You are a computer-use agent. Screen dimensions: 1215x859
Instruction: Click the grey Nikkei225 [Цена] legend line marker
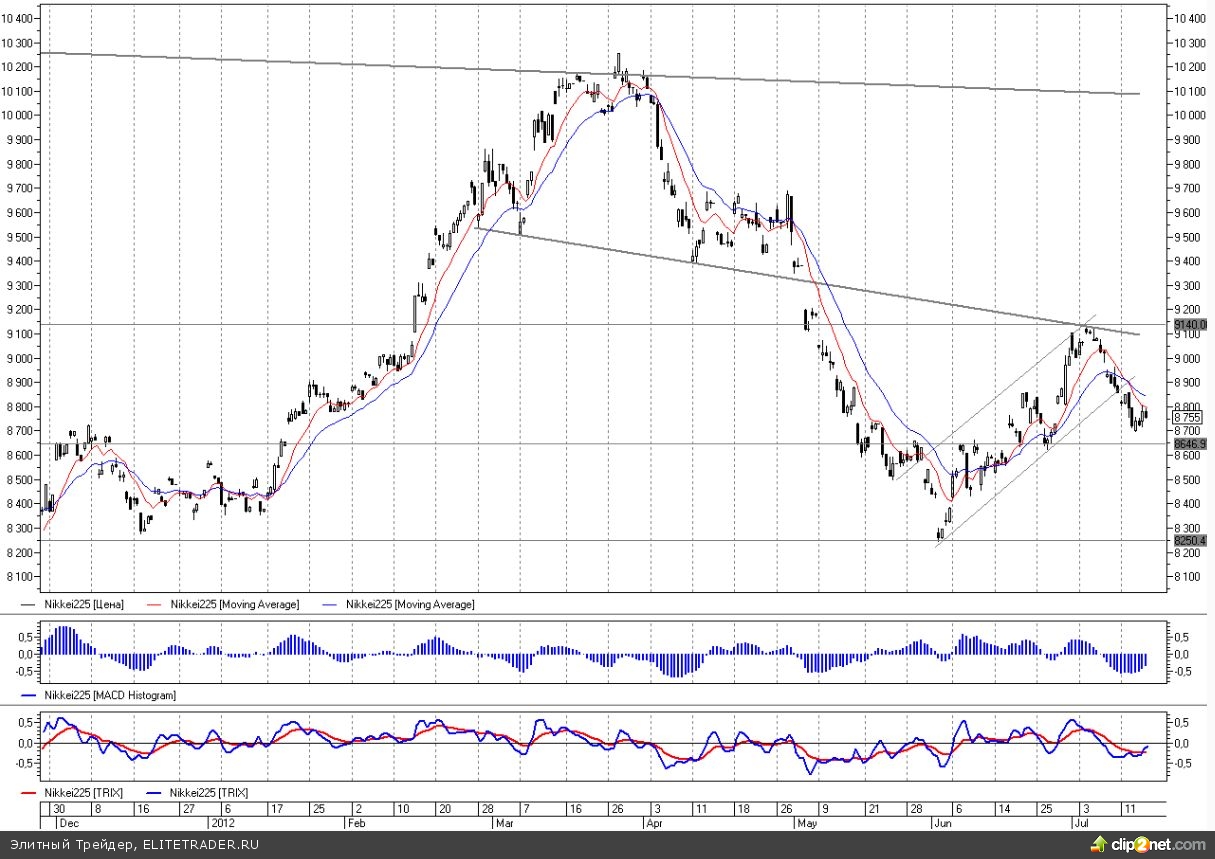(x=27, y=604)
